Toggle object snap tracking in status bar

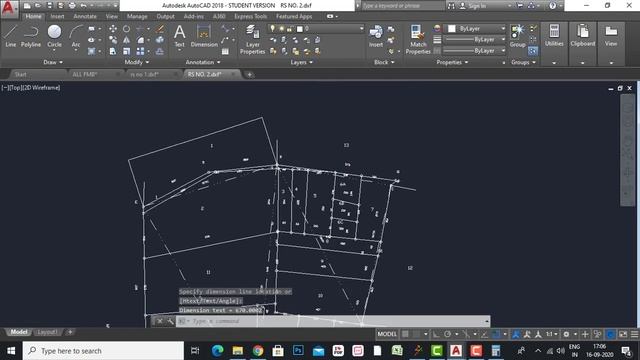[x=484, y=334]
